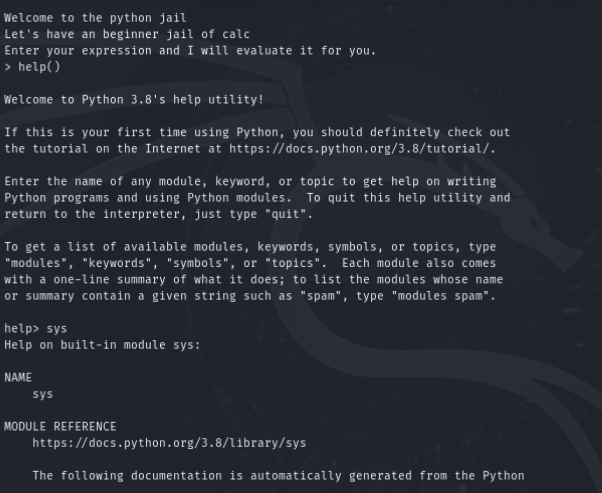This screenshot has height=493, width=602.
Task: Click the 'Enter your expression' instruction line
Action: [x=190, y=51]
